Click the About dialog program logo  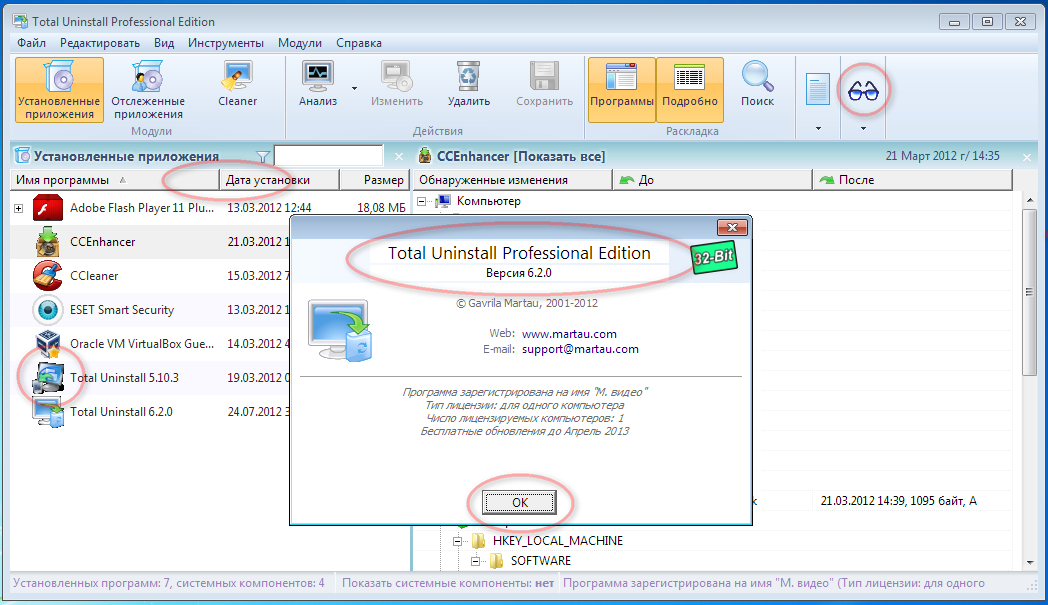(340, 331)
